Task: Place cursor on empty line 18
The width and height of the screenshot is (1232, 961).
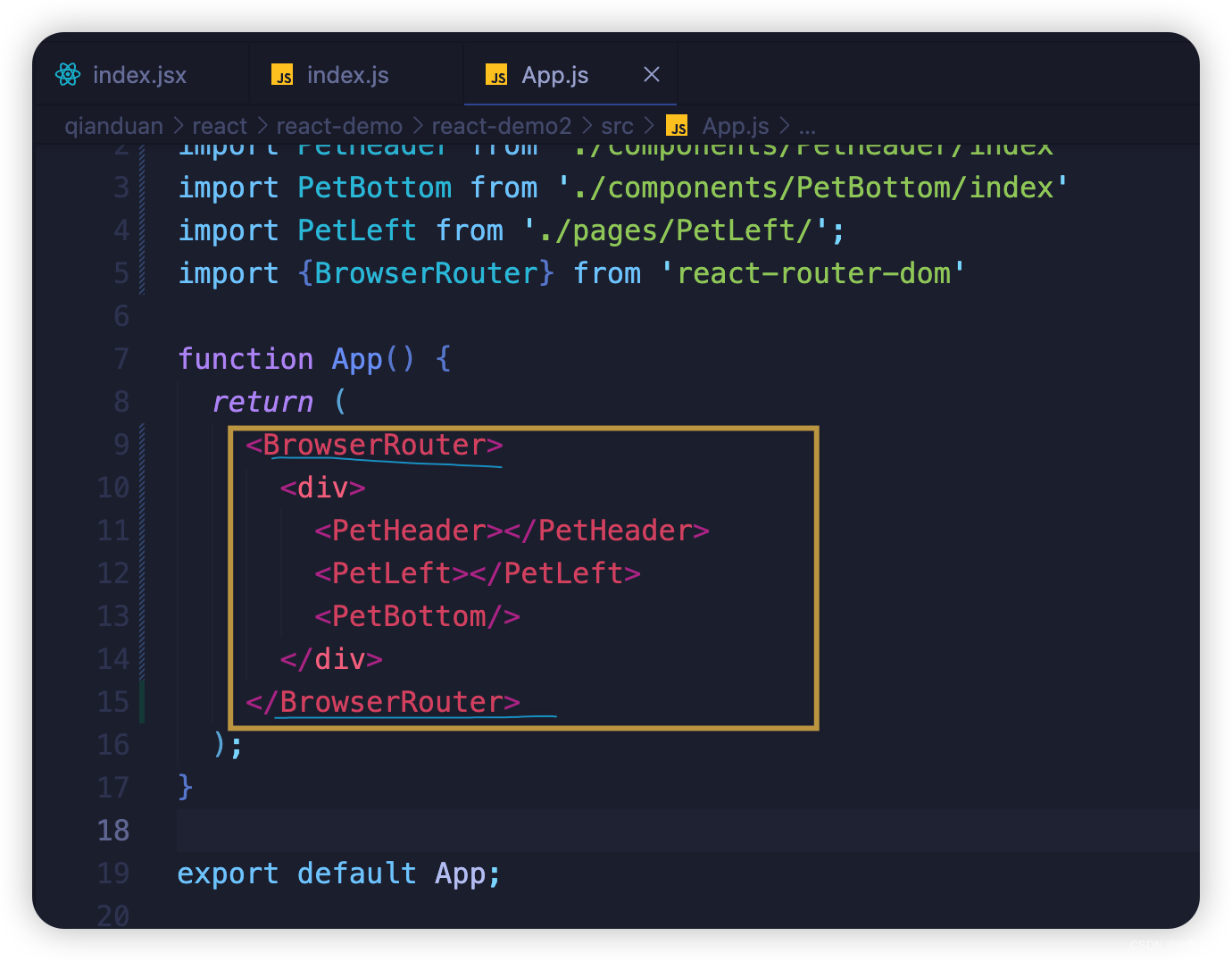Action: pos(687,831)
